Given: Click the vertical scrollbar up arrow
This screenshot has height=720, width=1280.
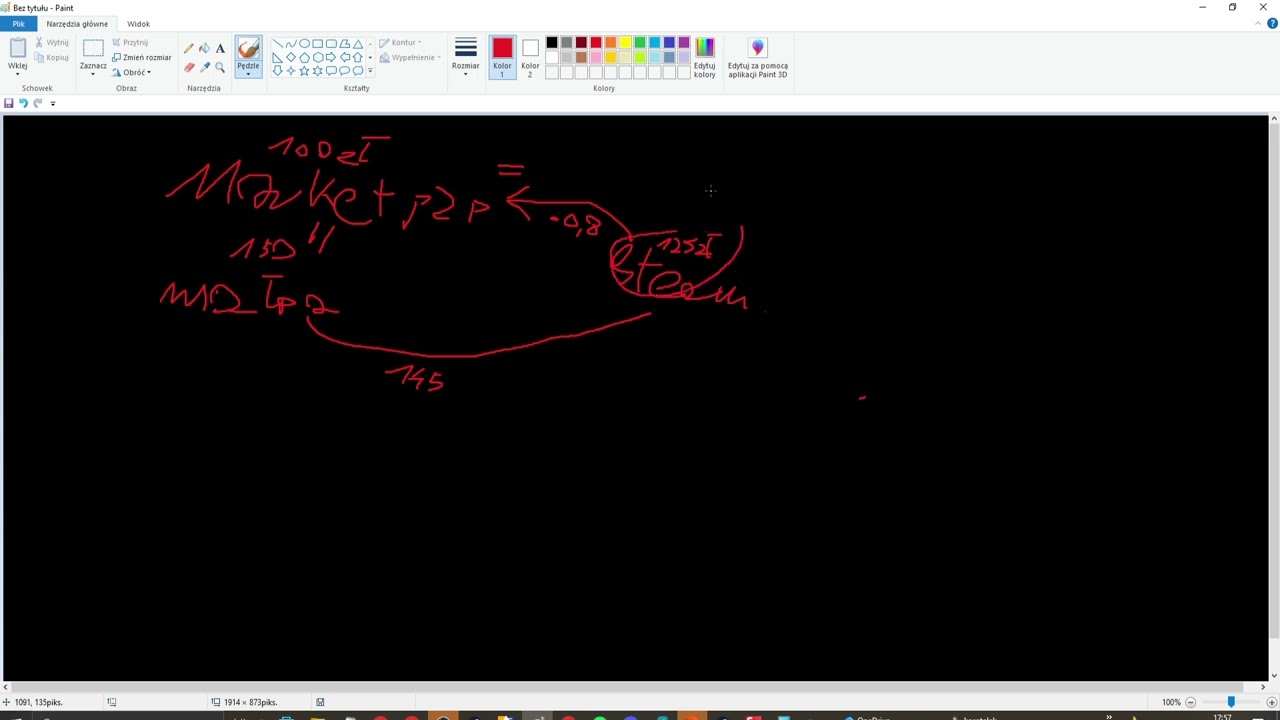Looking at the screenshot, I should click(x=1273, y=120).
